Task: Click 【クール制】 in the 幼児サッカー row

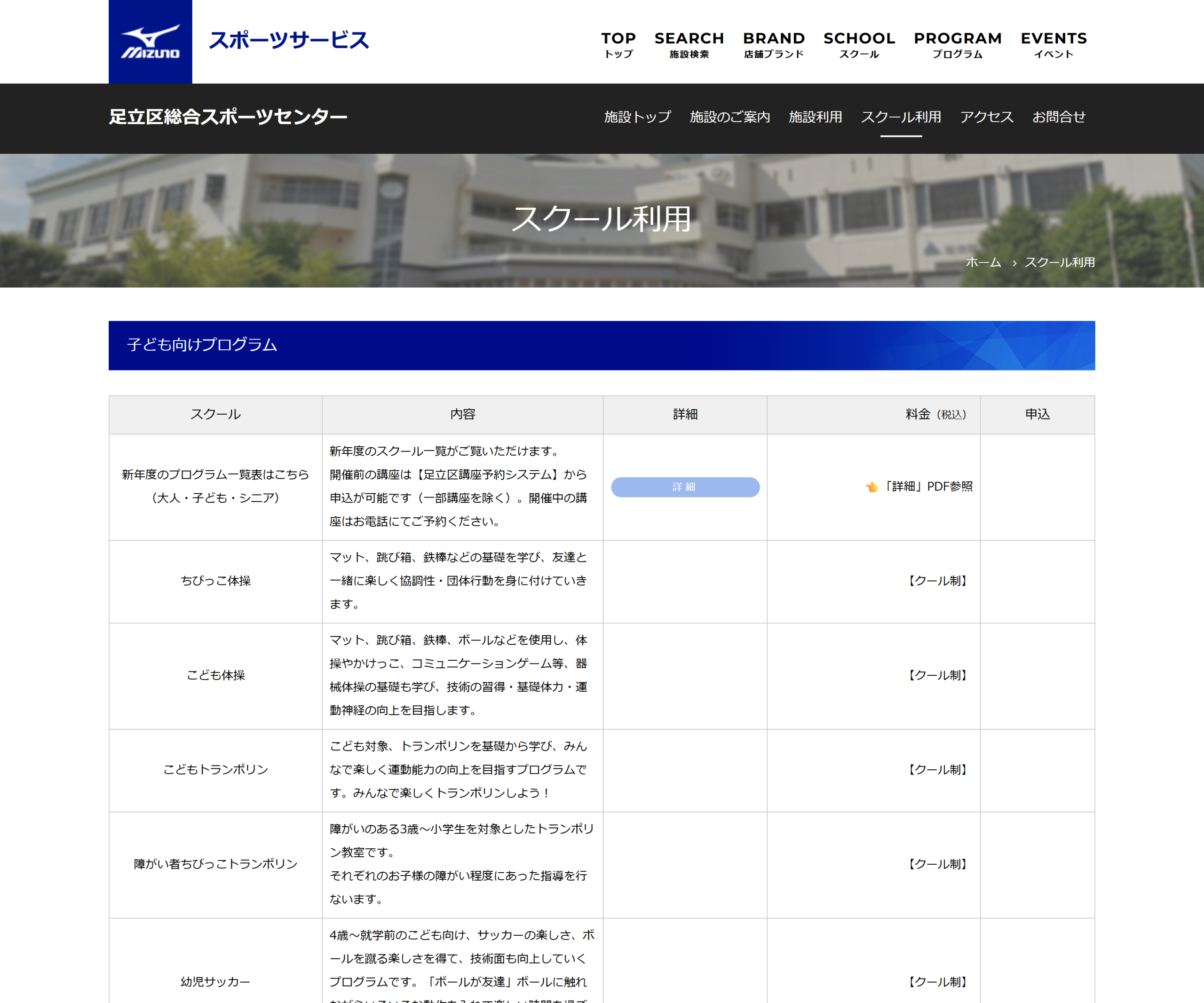Action: 938,982
